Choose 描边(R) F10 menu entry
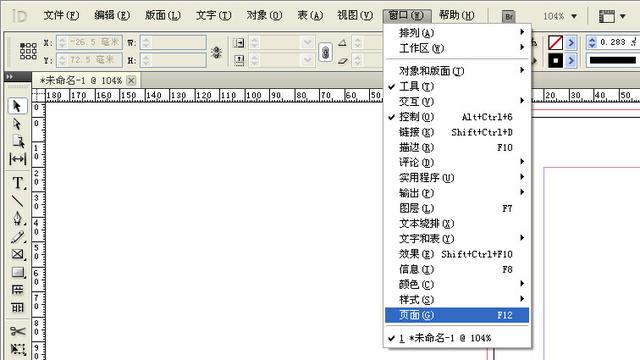Image resolution: width=640 pixels, height=360 pixels. point(458,147)
